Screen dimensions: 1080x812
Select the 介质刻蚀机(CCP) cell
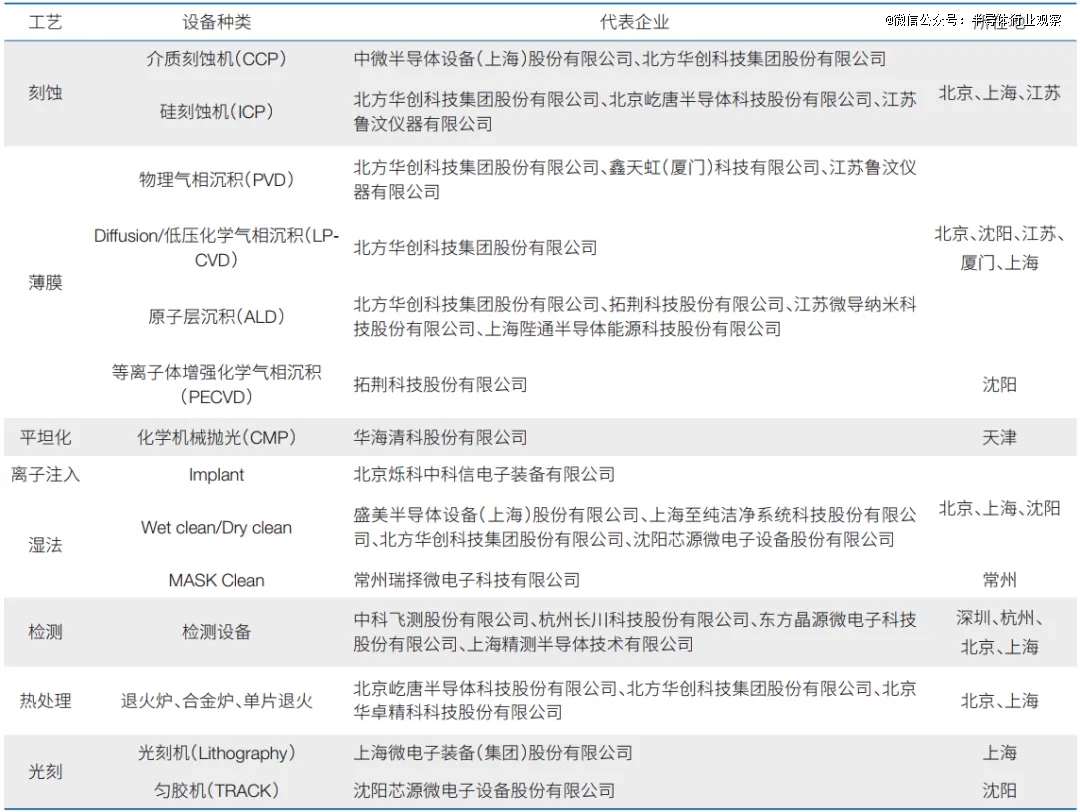click(x=216, y=59)
